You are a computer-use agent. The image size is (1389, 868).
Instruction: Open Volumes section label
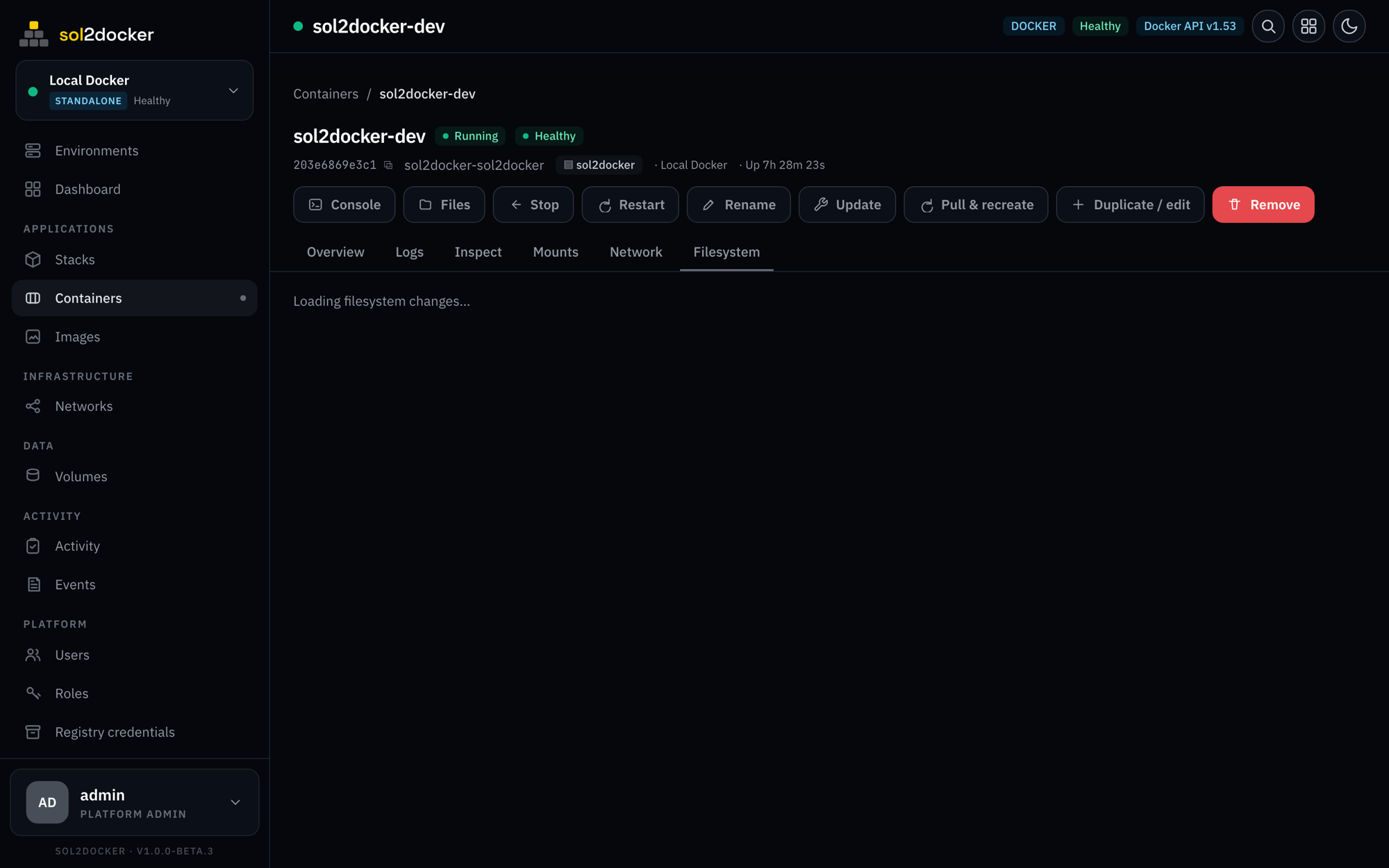81,476
